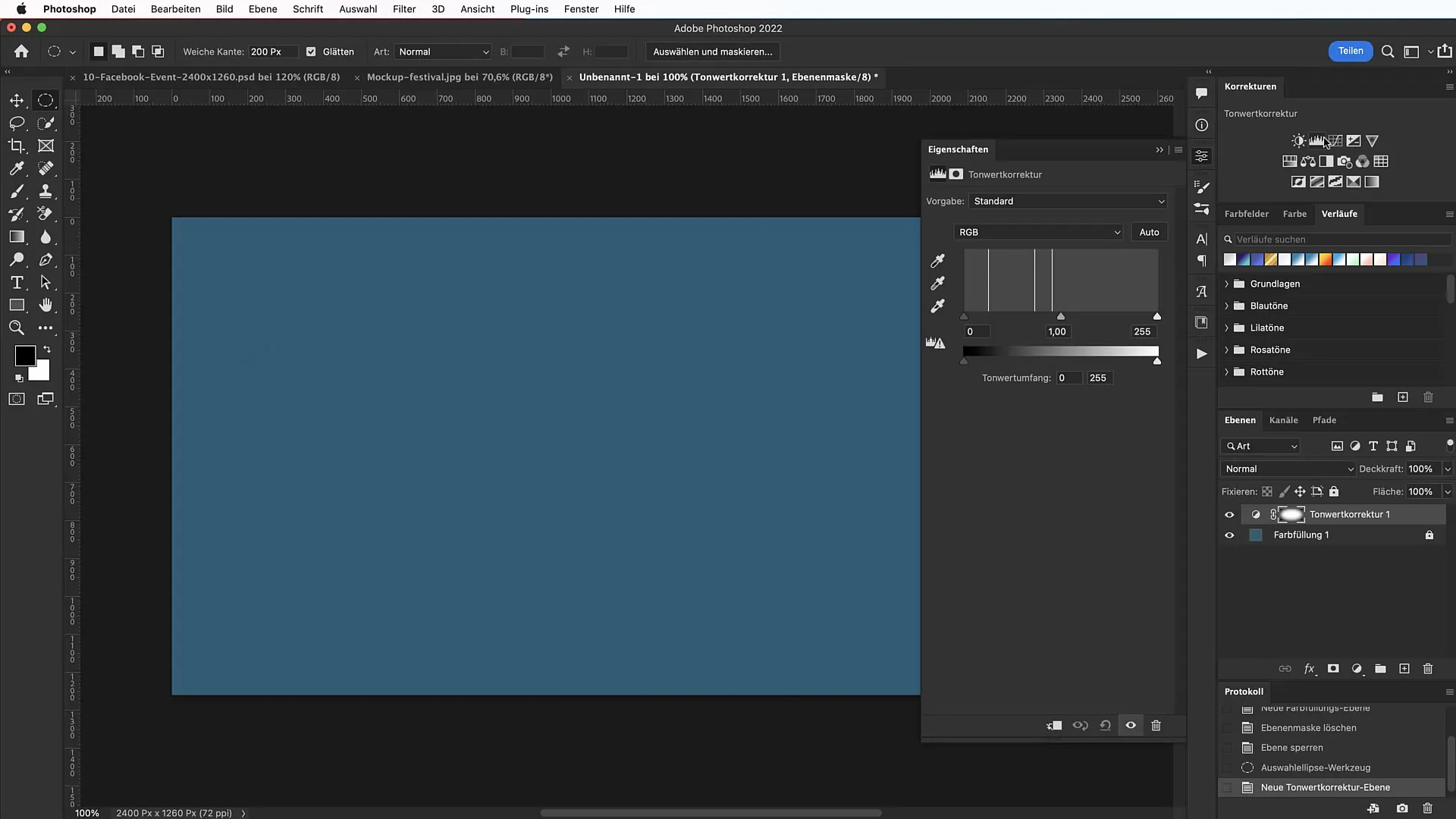Select the Crop tool
This screenshot has width=1456, height=819.
[17, 146]
